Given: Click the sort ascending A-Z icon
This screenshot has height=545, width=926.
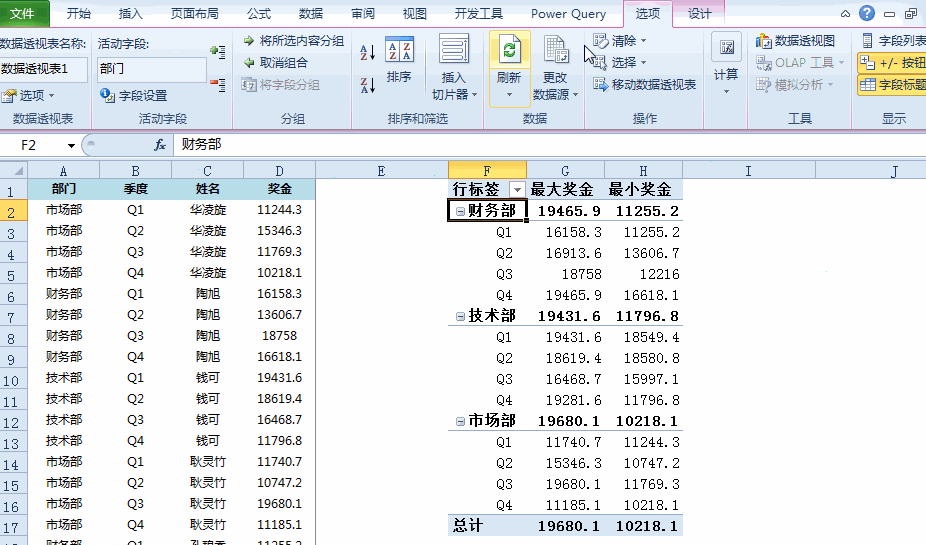Looking at the screenshot, I should click(367, 52).
